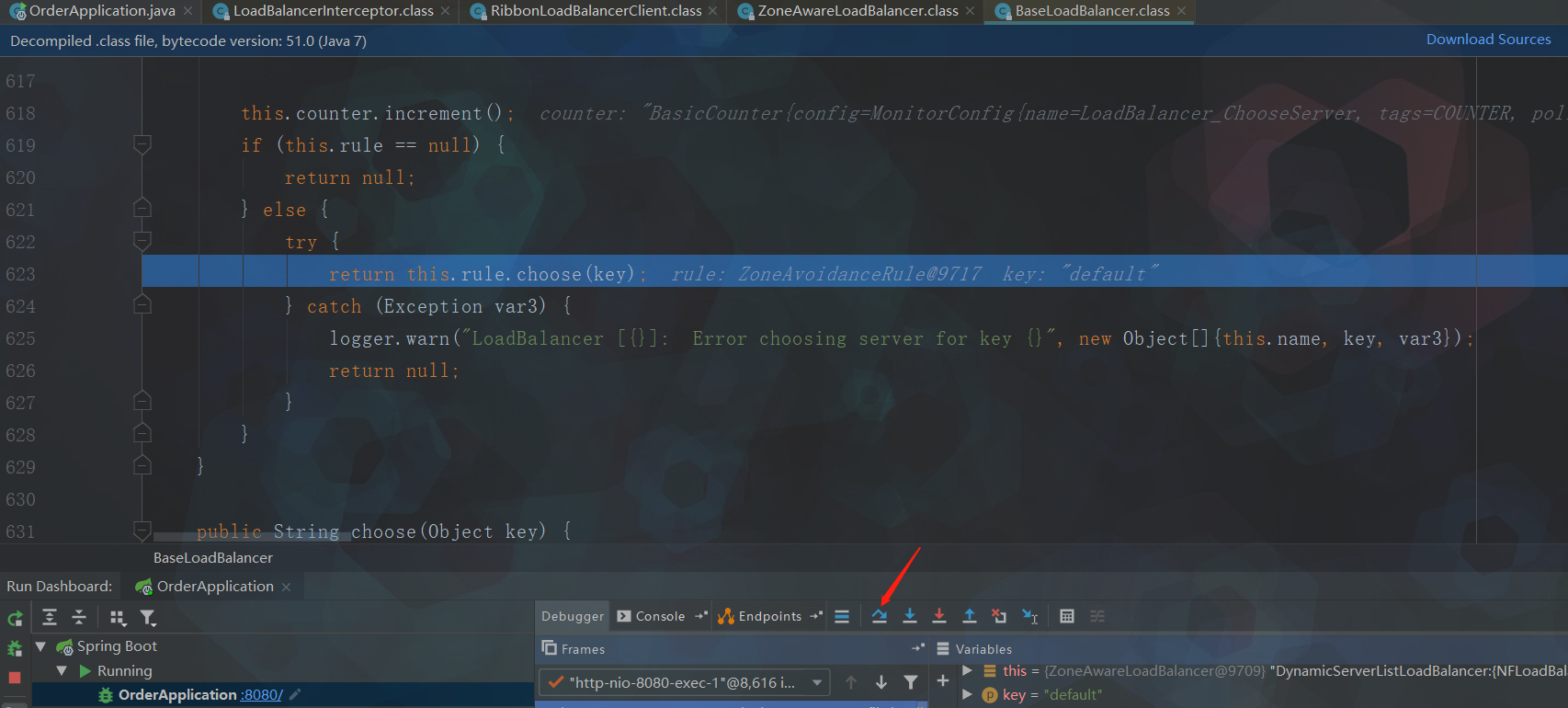Viewport: 1568px width, 708px height.
Task: Click the rerun icon in Run Dashboard
Action: click(15, 619)
